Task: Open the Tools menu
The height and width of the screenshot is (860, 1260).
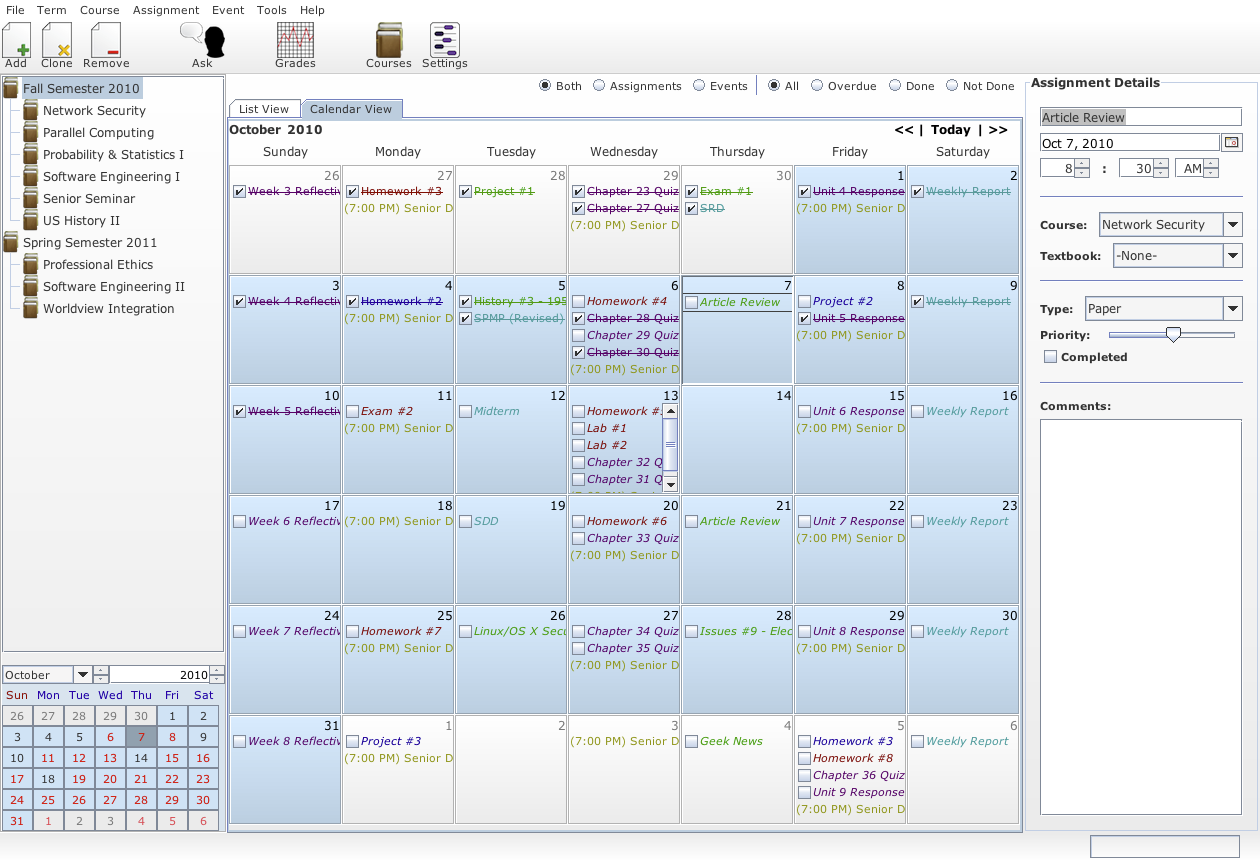Action: tap(271, 10)
